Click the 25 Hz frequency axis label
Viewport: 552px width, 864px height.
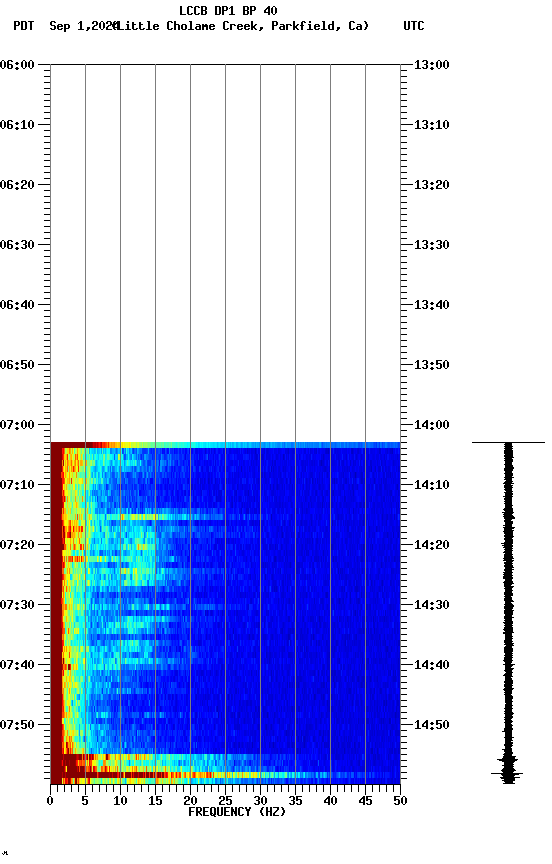[x=225, y=801]
